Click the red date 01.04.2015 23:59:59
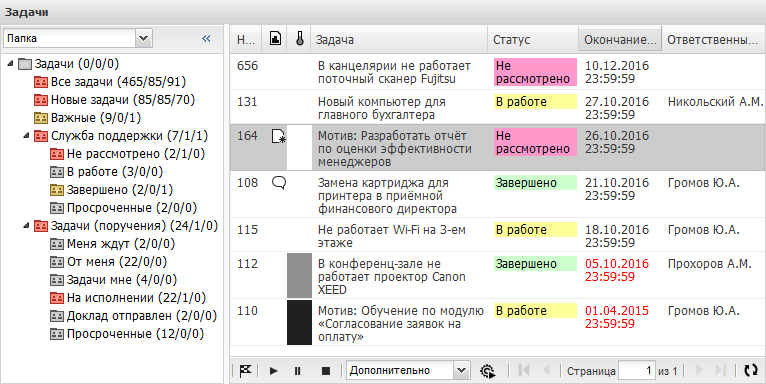 click(617, 318)
